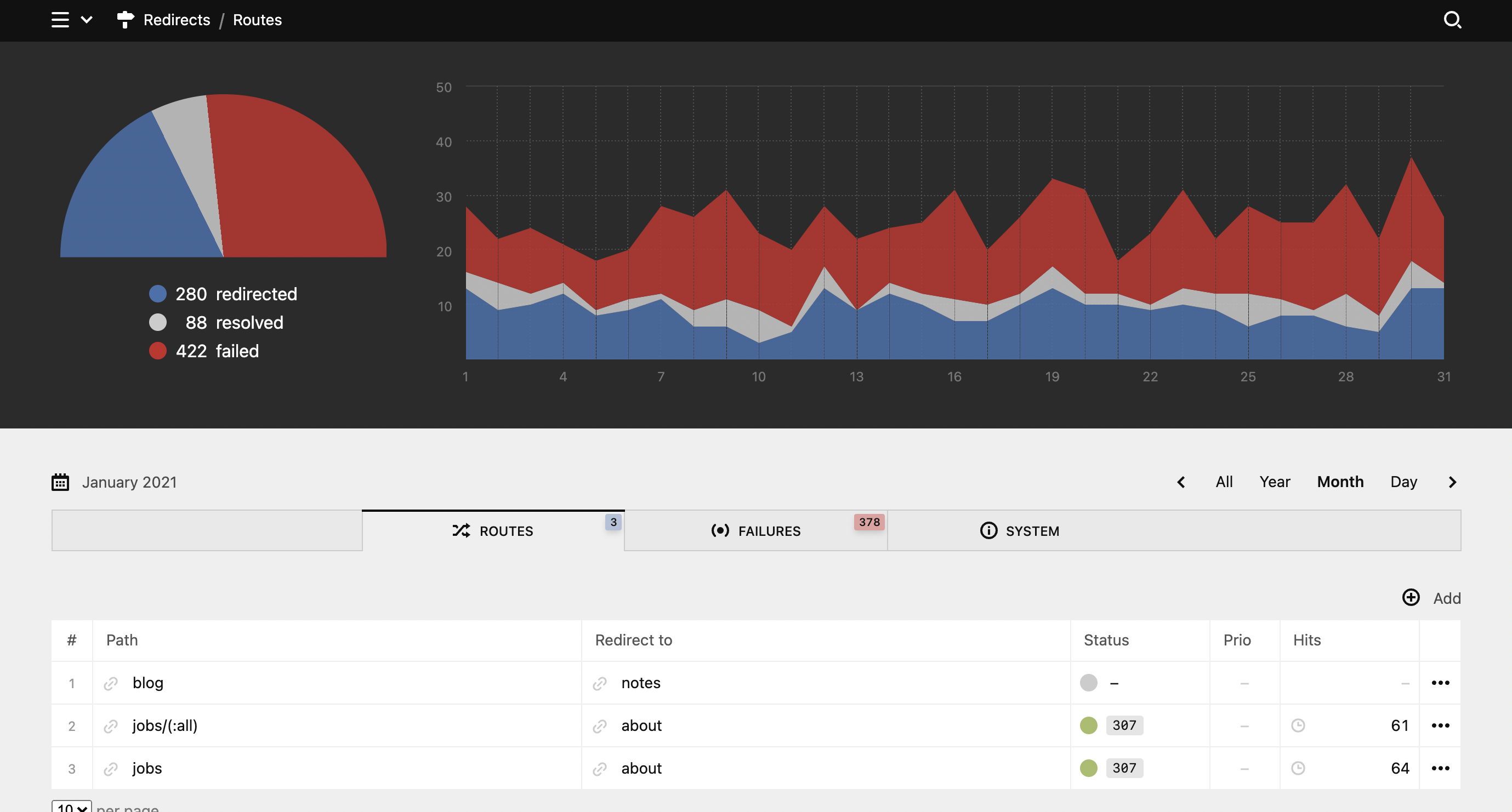Toggle green status of jobs/(:all) route
The image size is (1512, 812).
(x=1088, y=726)
